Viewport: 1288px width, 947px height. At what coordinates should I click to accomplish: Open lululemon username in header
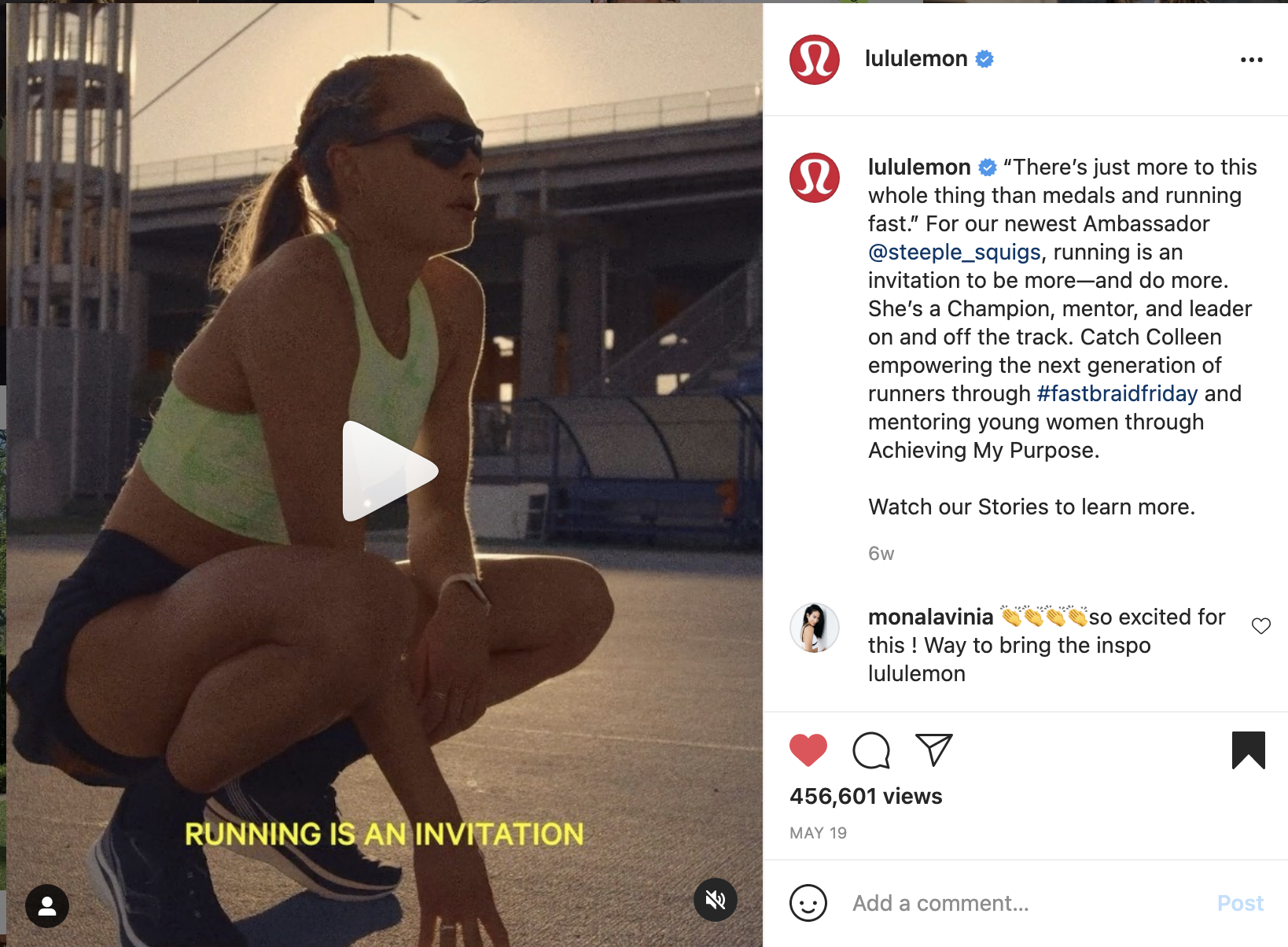pyautogui.click(x=916, y=59)
